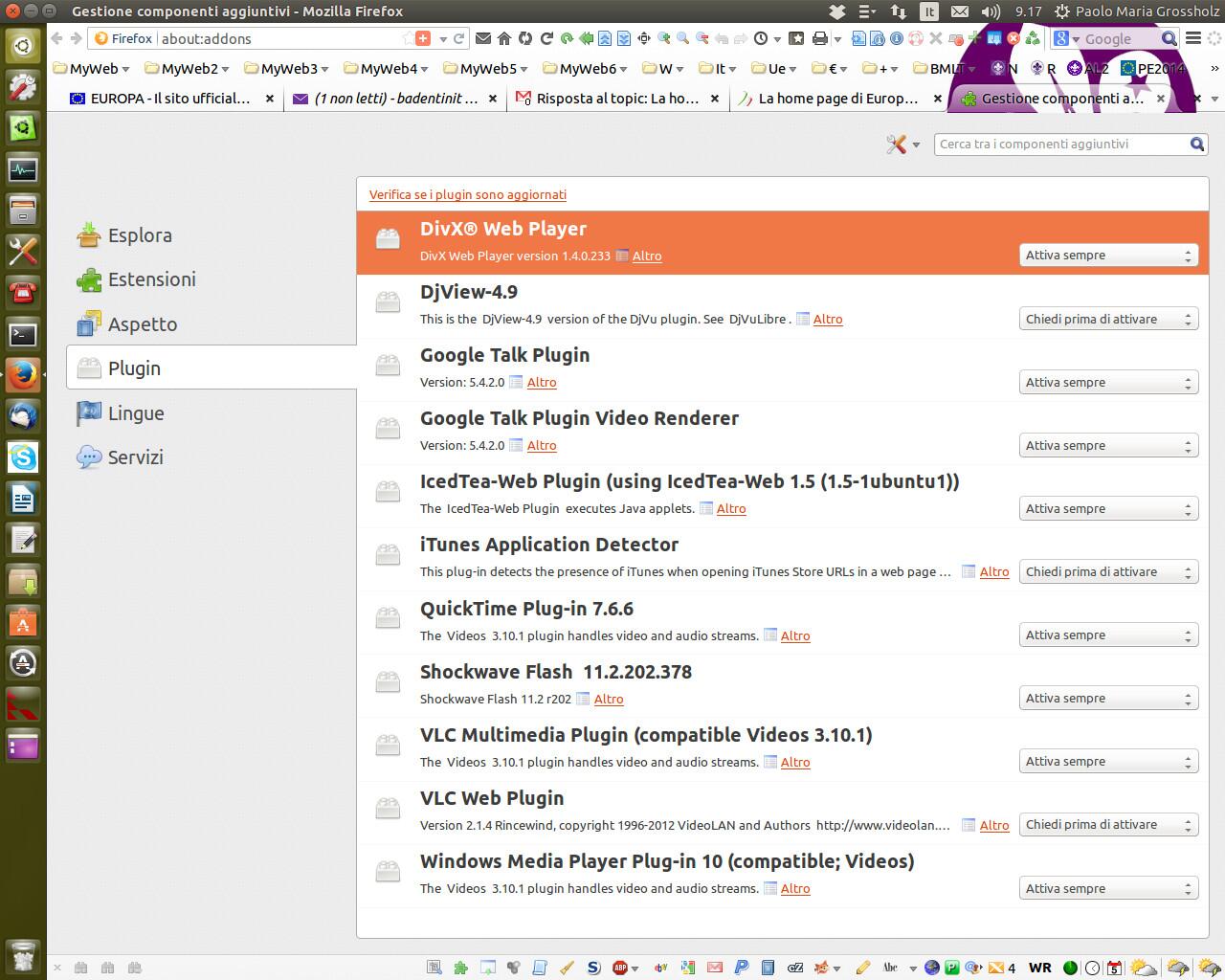Click the Adblock Plus status bar icon

[620, 968]
